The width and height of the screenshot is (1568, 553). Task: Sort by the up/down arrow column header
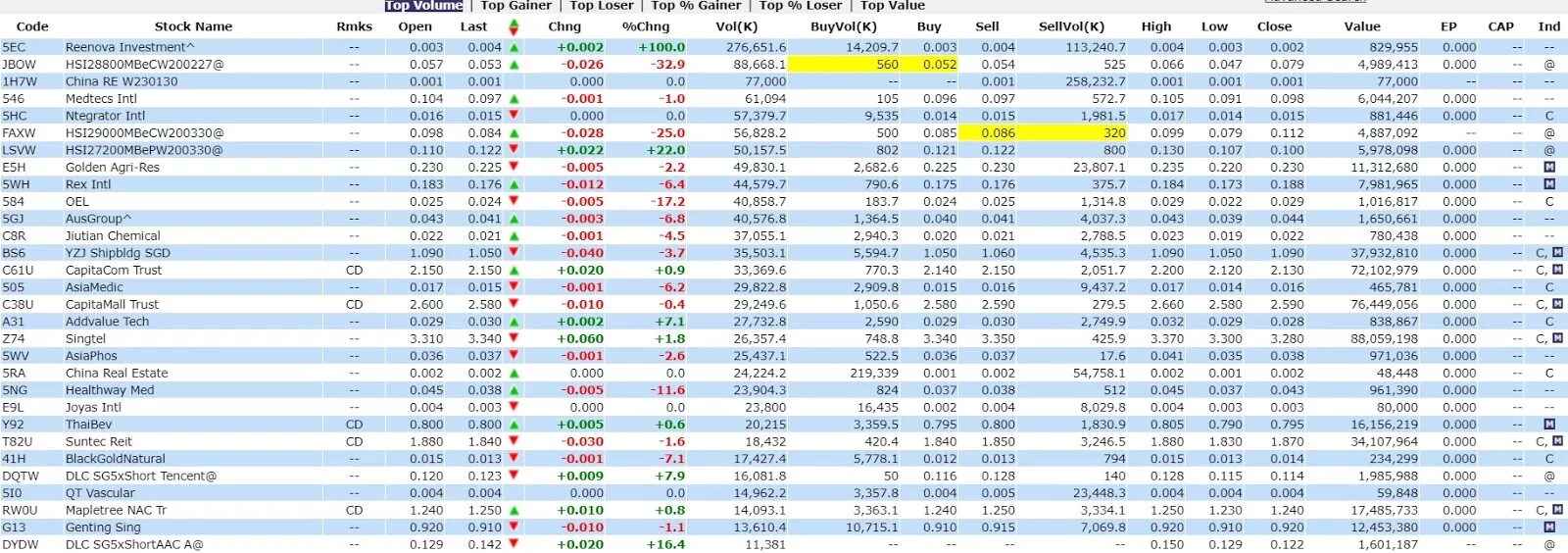point(514,26)
